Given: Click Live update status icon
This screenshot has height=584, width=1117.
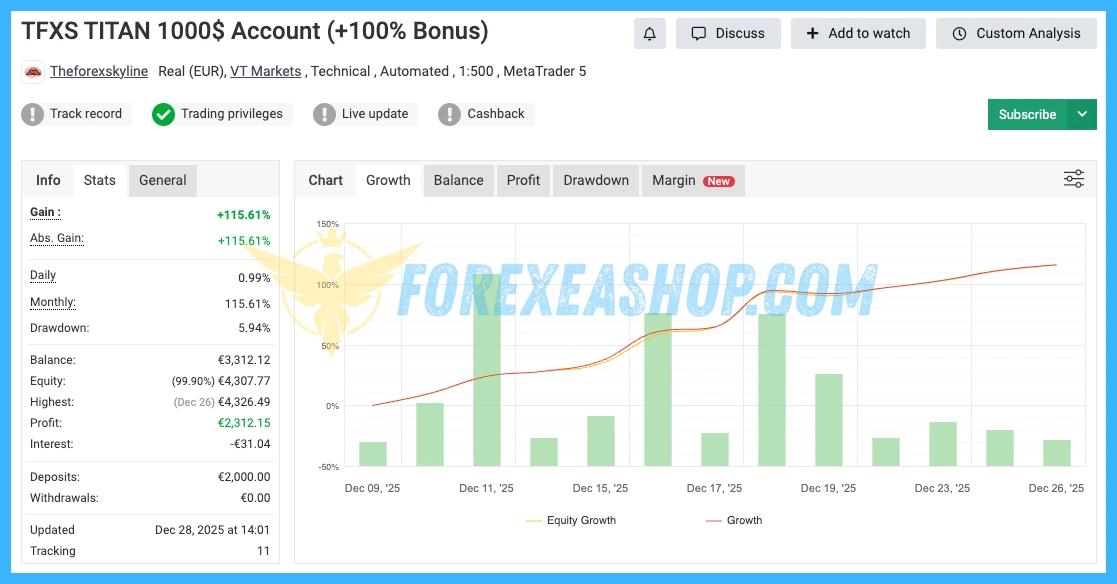Looking at the screenshot, I should click(324, 114).
